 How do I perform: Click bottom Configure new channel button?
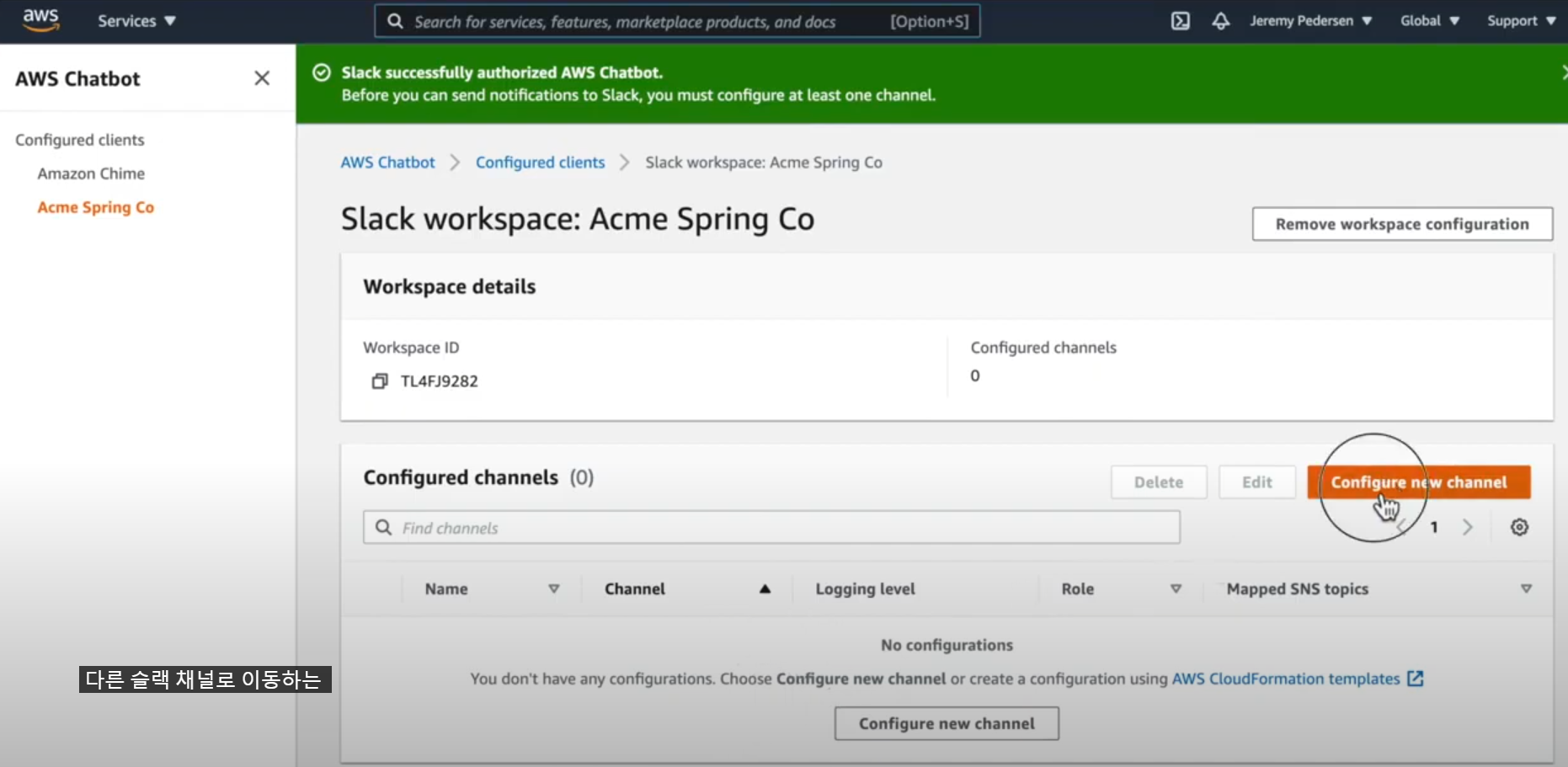947,723
